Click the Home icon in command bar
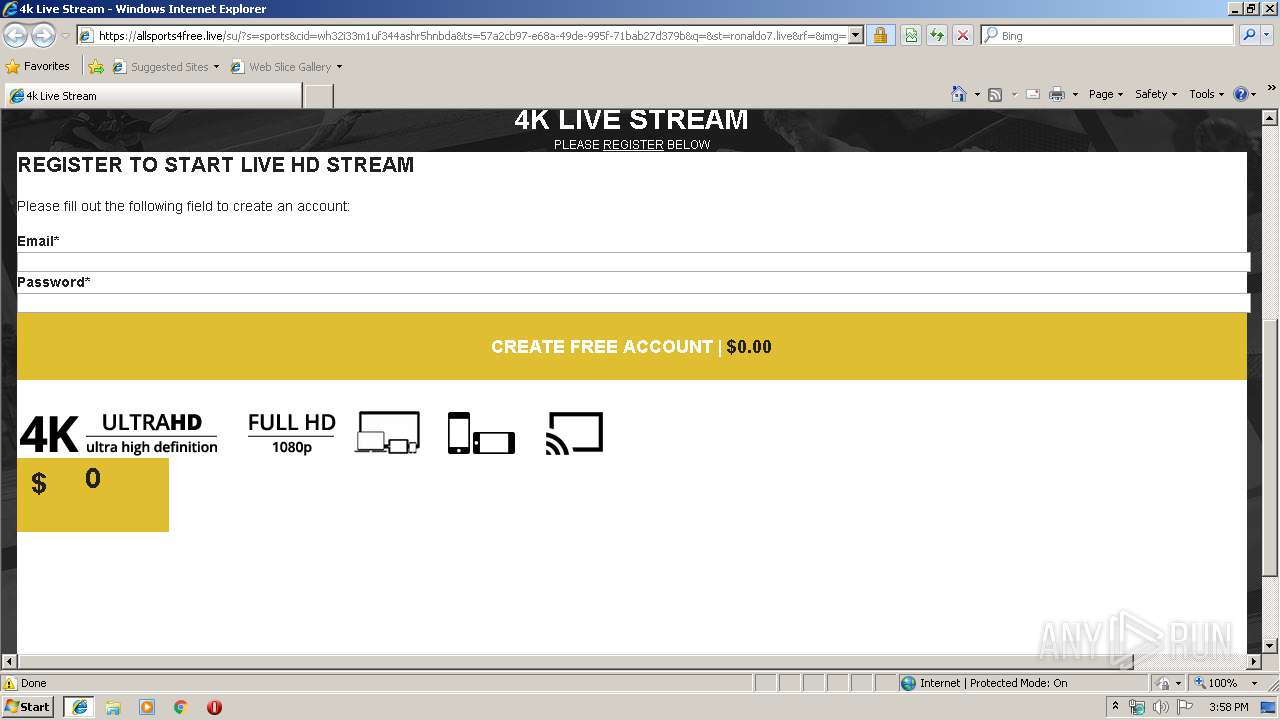 point(959,94)
